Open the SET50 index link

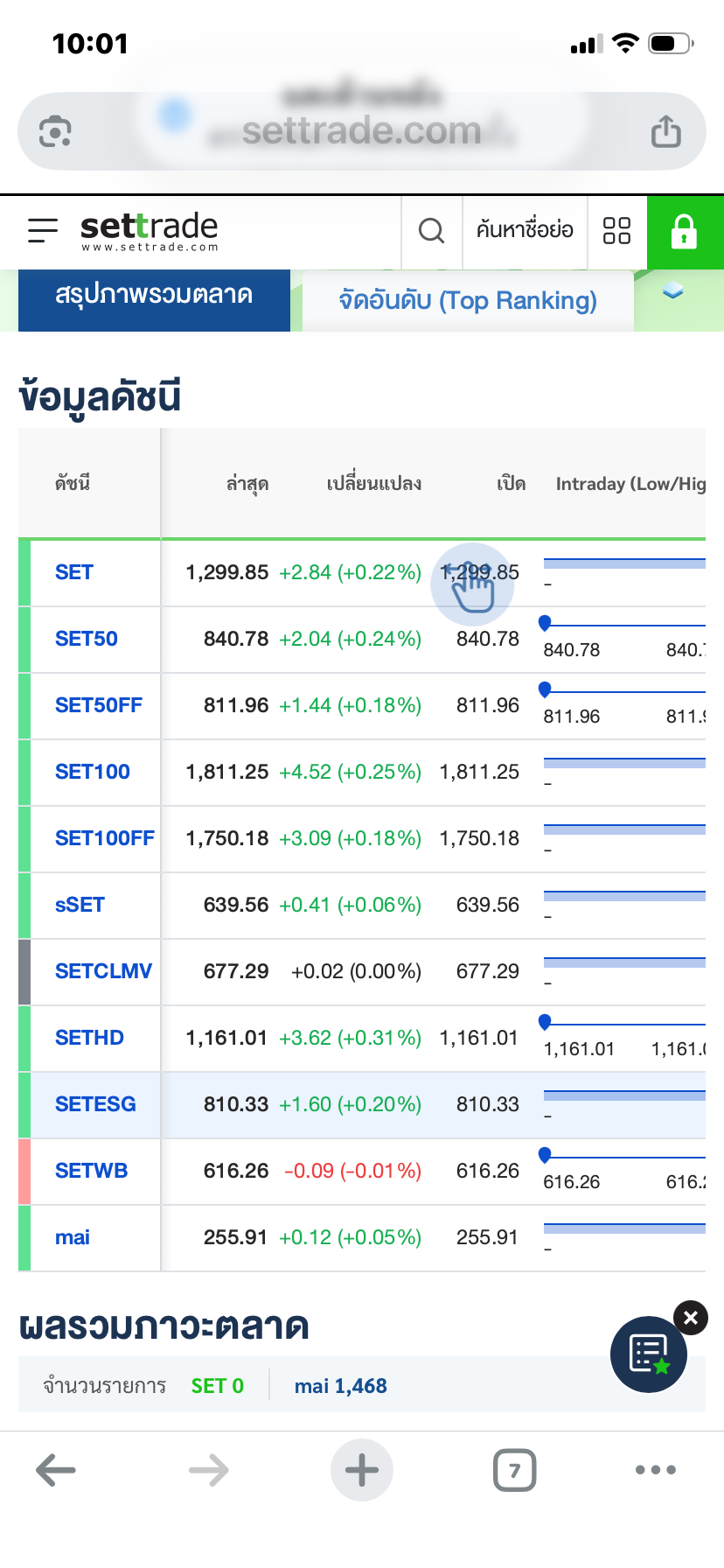pos(86,639)
